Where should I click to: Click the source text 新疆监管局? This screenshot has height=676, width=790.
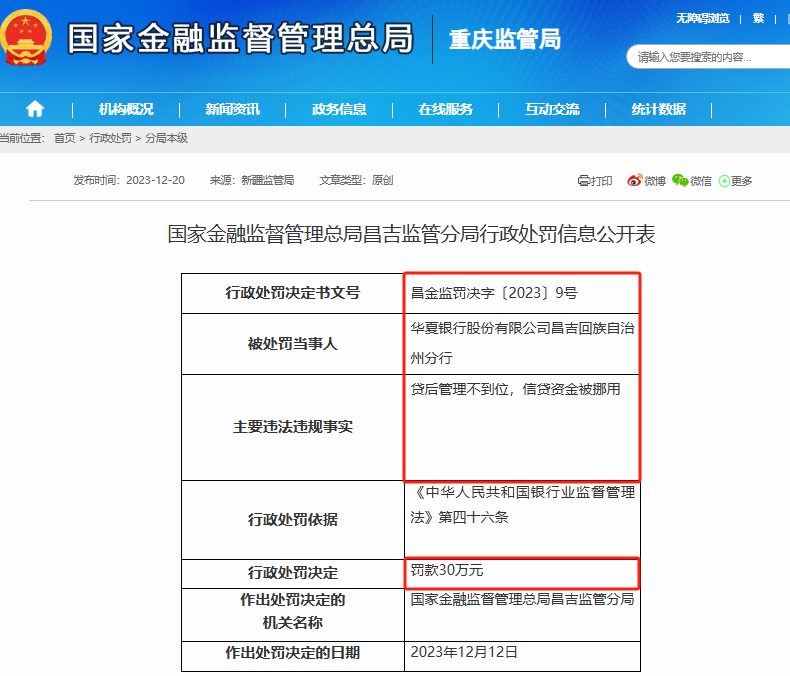pos(268,180)
